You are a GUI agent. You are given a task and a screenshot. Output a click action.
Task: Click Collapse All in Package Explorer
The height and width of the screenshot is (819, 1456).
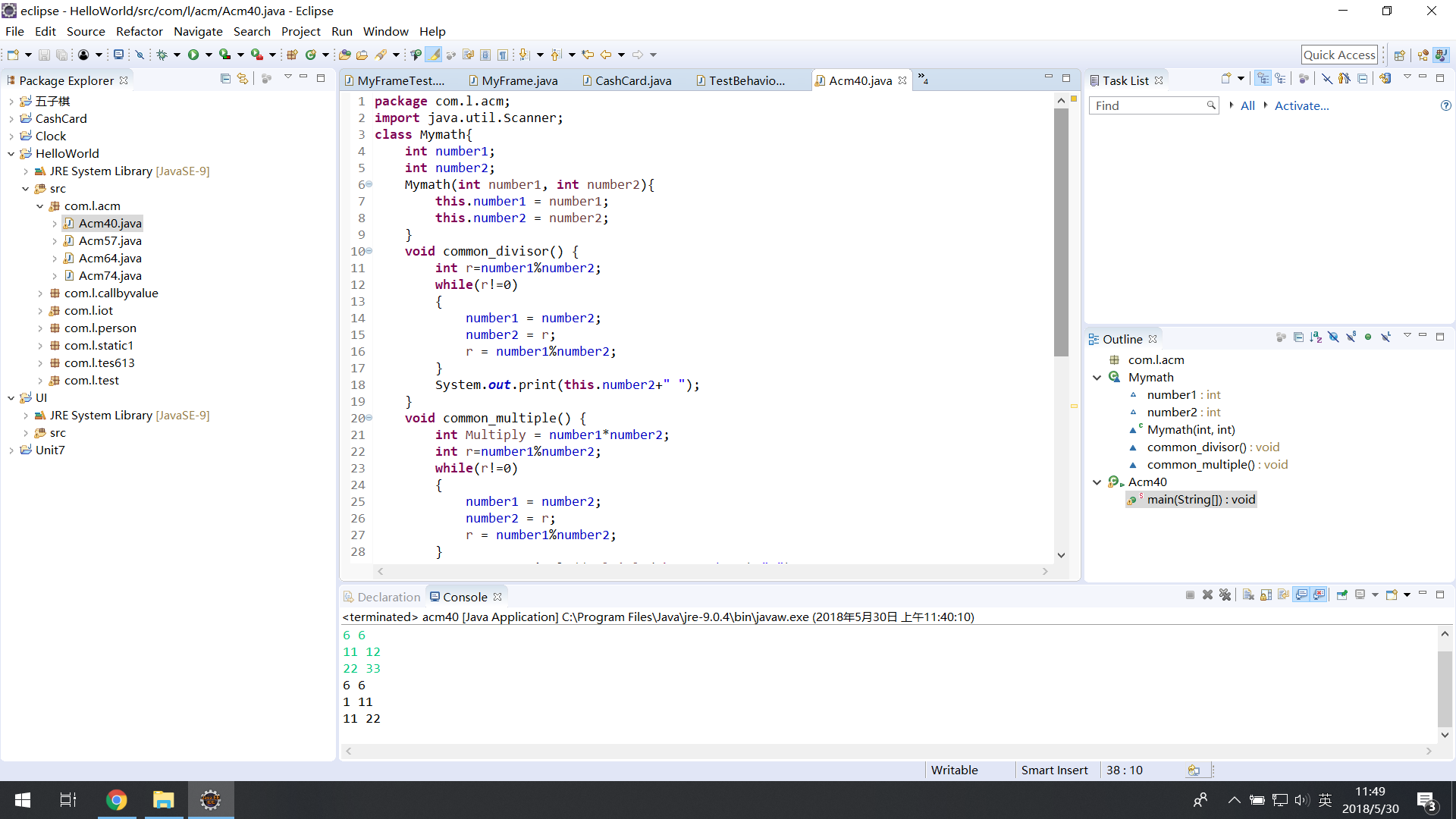click(225, 78)
